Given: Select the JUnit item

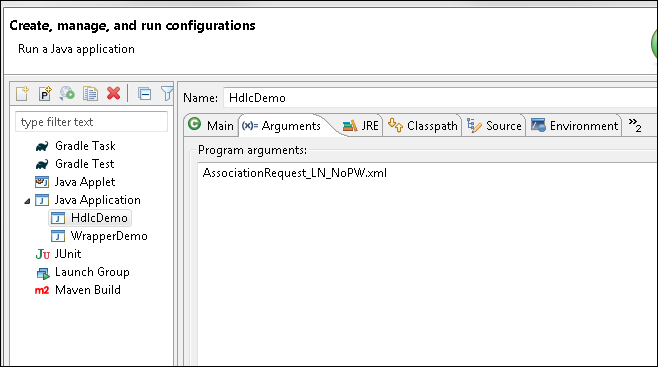Looking at the screenshot, I should 68,254.
